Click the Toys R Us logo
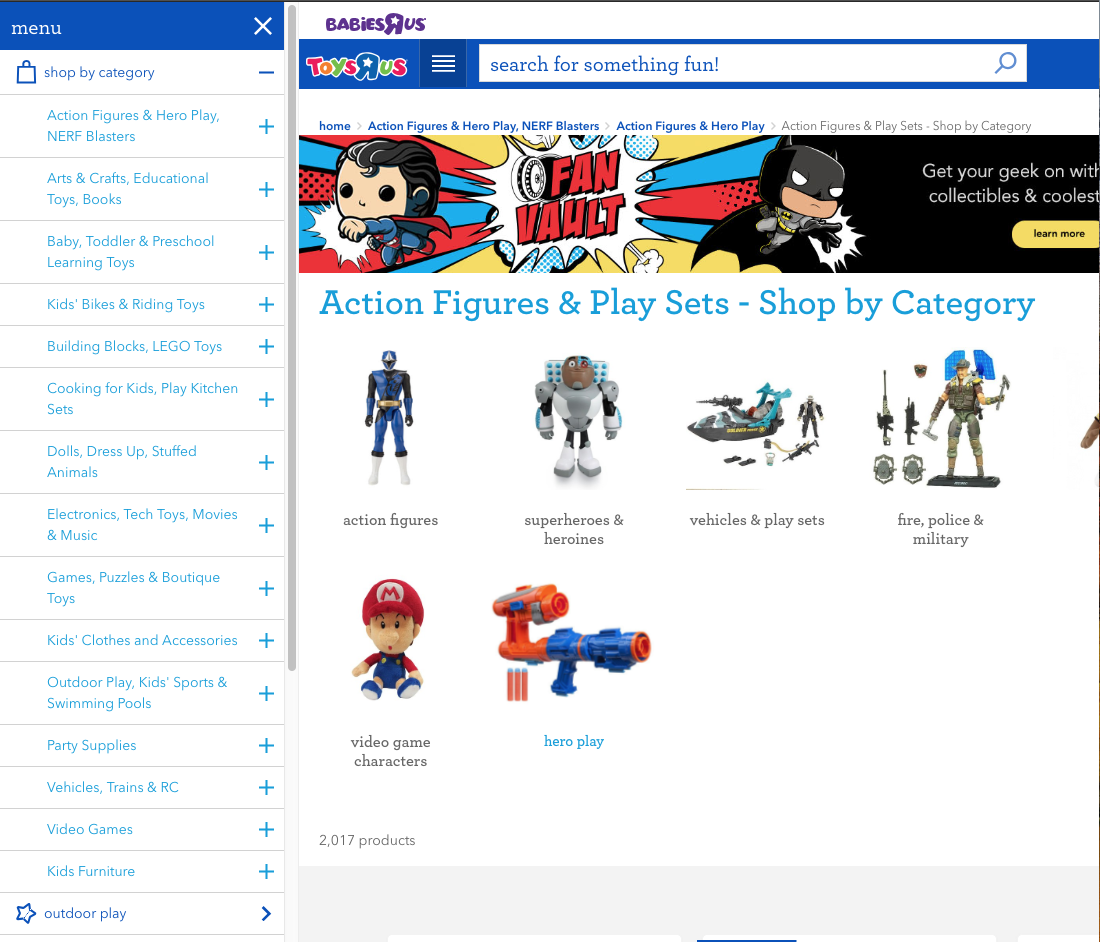This screenshot has height=942, width=1100. coord(357,66)
